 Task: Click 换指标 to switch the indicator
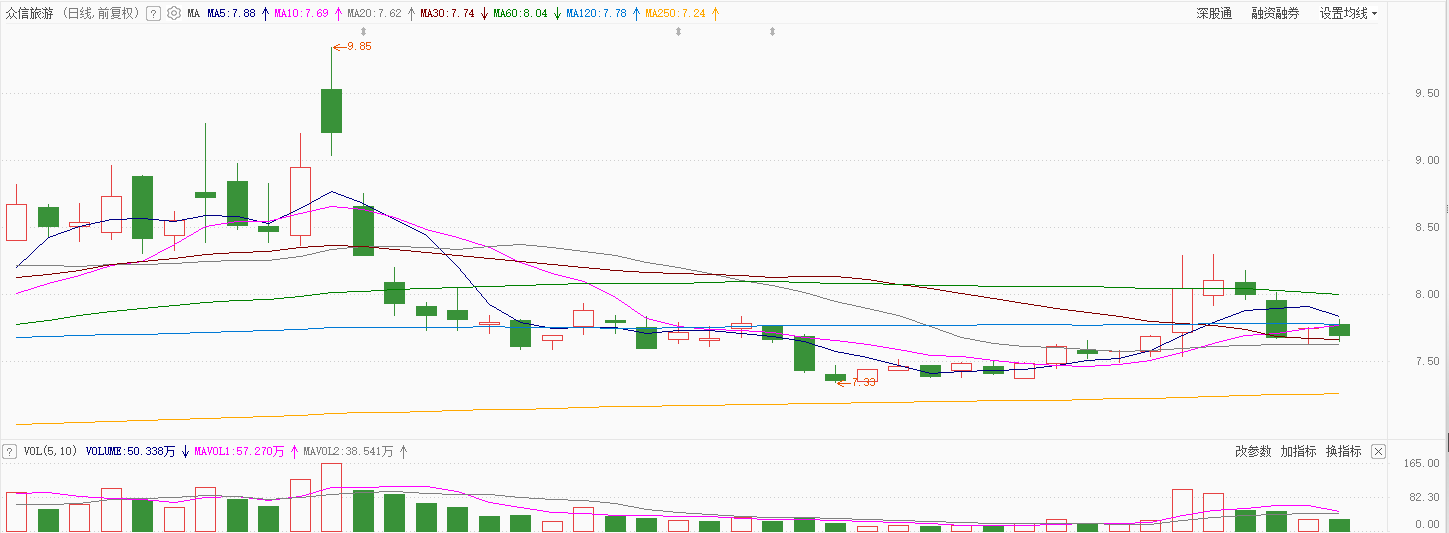coord(1343,451)
